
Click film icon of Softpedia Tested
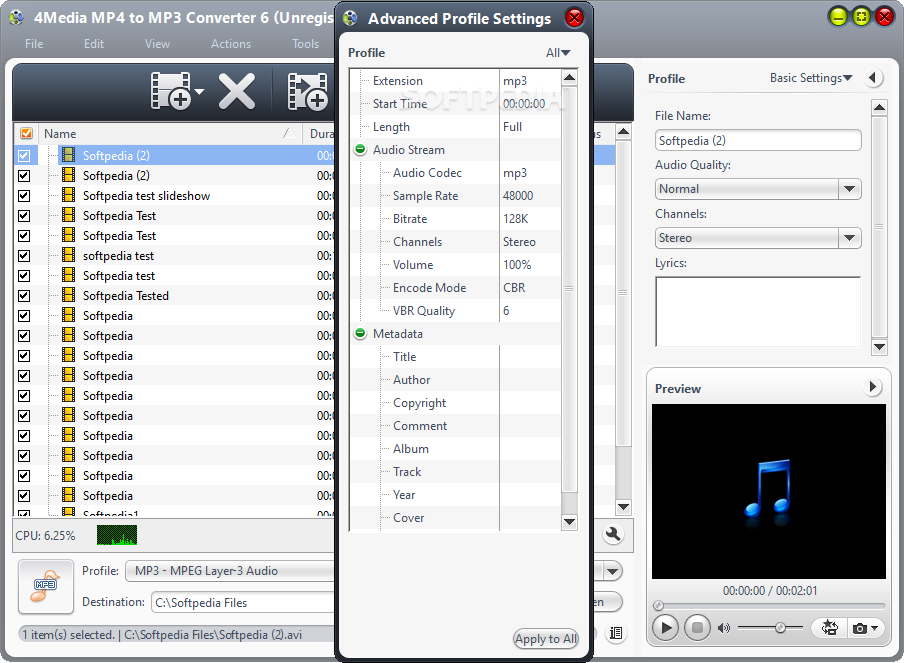point(69,295)
